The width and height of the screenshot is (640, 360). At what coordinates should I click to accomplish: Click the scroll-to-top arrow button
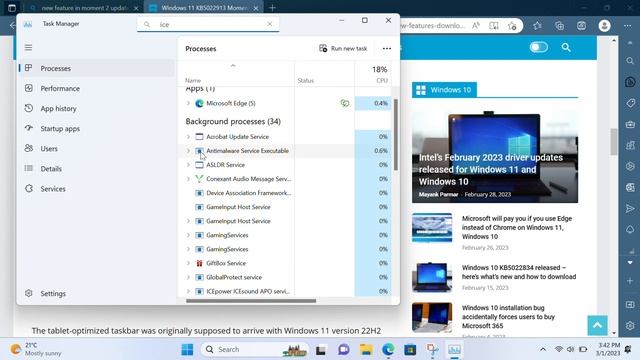click(597, 325)
